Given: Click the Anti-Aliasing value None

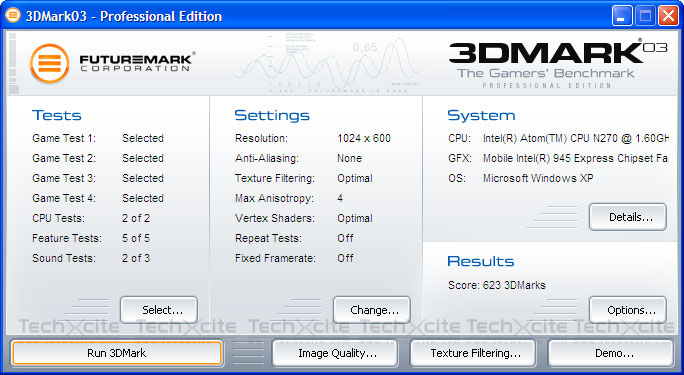Looking at the screenshot, I should (x=349, y=158).
